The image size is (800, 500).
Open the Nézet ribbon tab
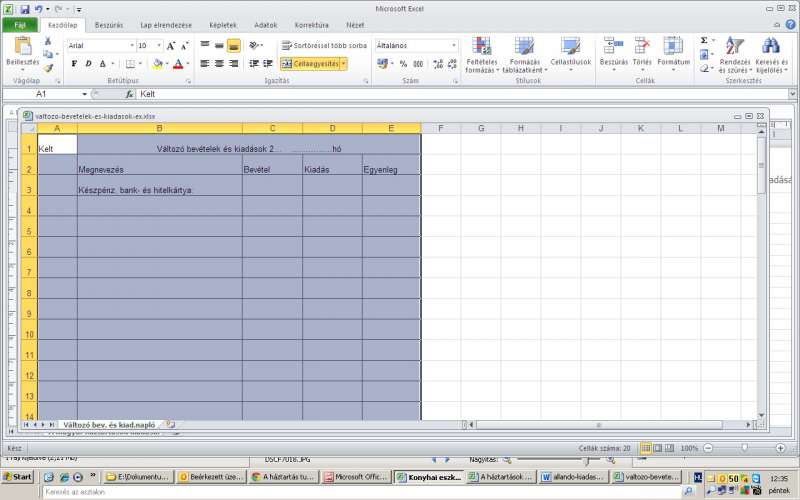point(355,24)
